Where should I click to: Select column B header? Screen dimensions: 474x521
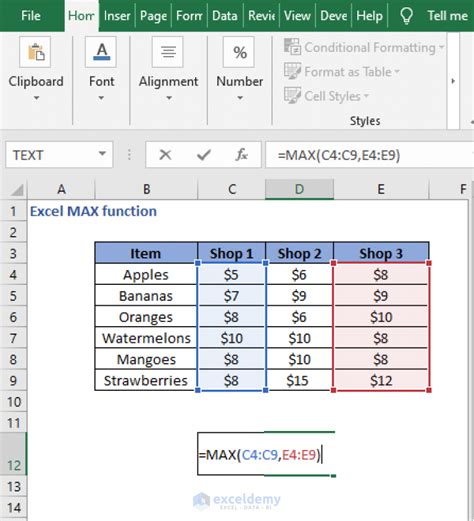pos(146,190)
